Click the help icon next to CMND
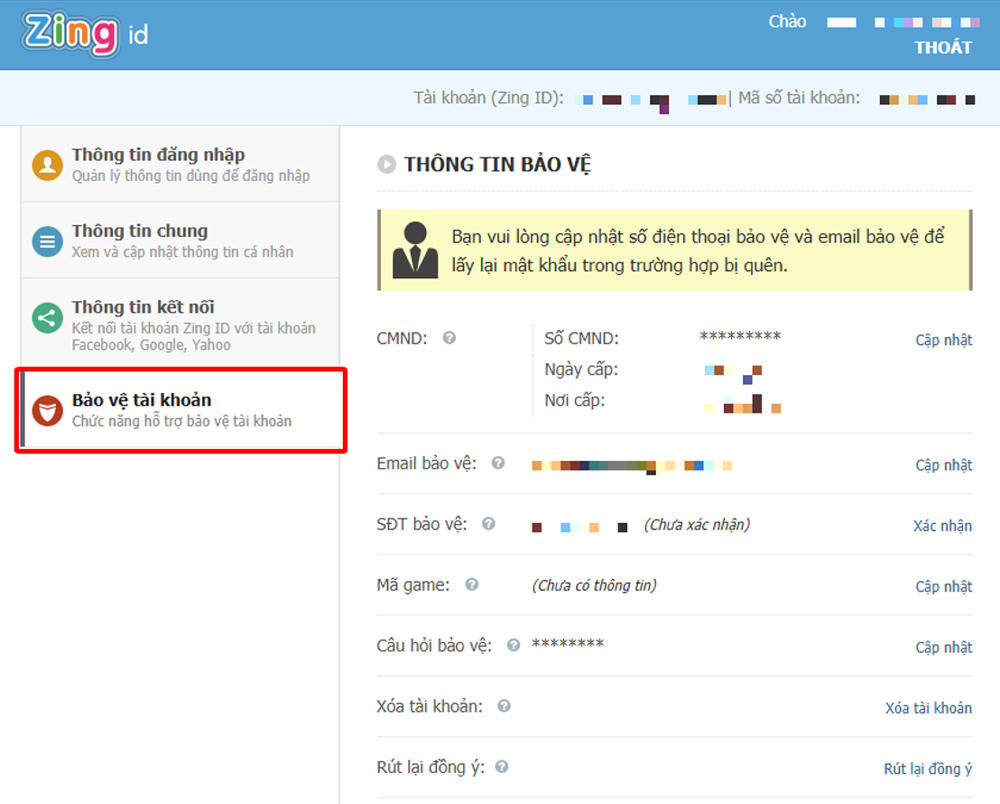The image size is (1000, 804). click(449, 338)
